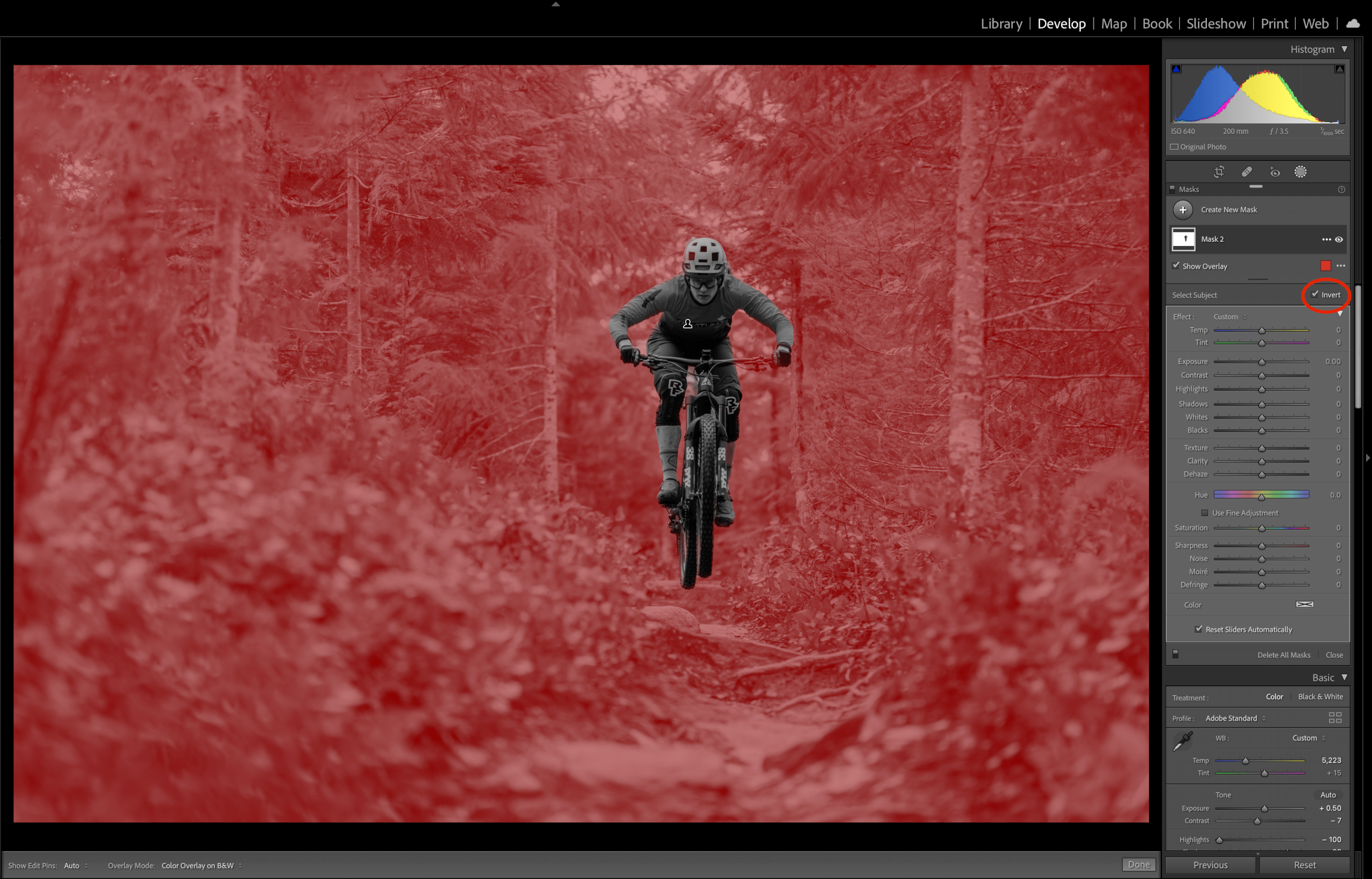The height and width of the screenshot is (879, 1372).
Task: Select the Crop Overlay tool
Action: (x=1219, y=172)
